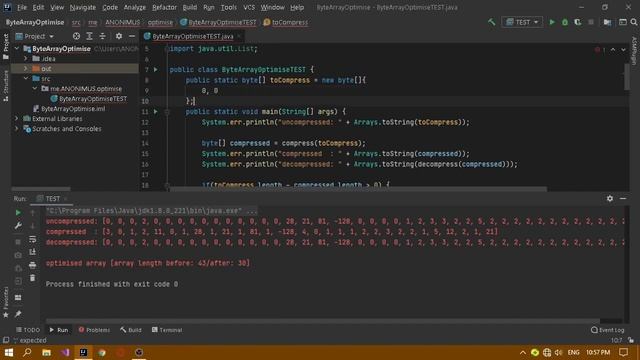The height and width of the screenshot is (360, 640).
Task: Open the Event Log
Action: point(607,330)
